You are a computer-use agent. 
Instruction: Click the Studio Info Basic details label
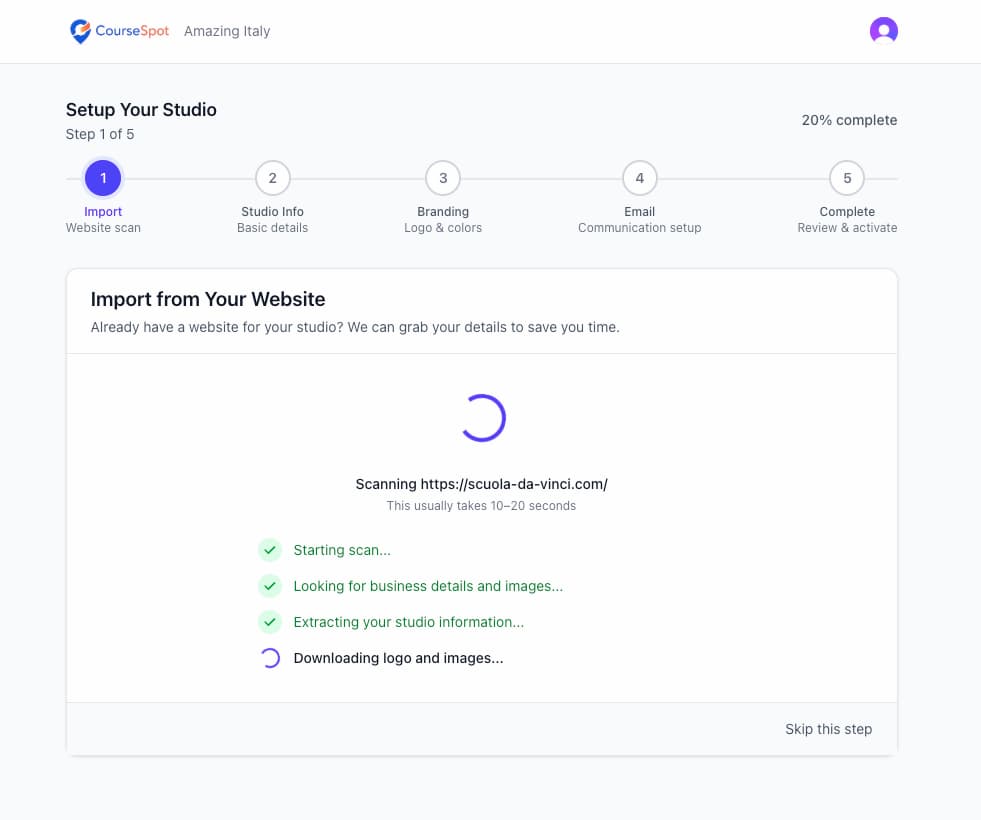272,219
